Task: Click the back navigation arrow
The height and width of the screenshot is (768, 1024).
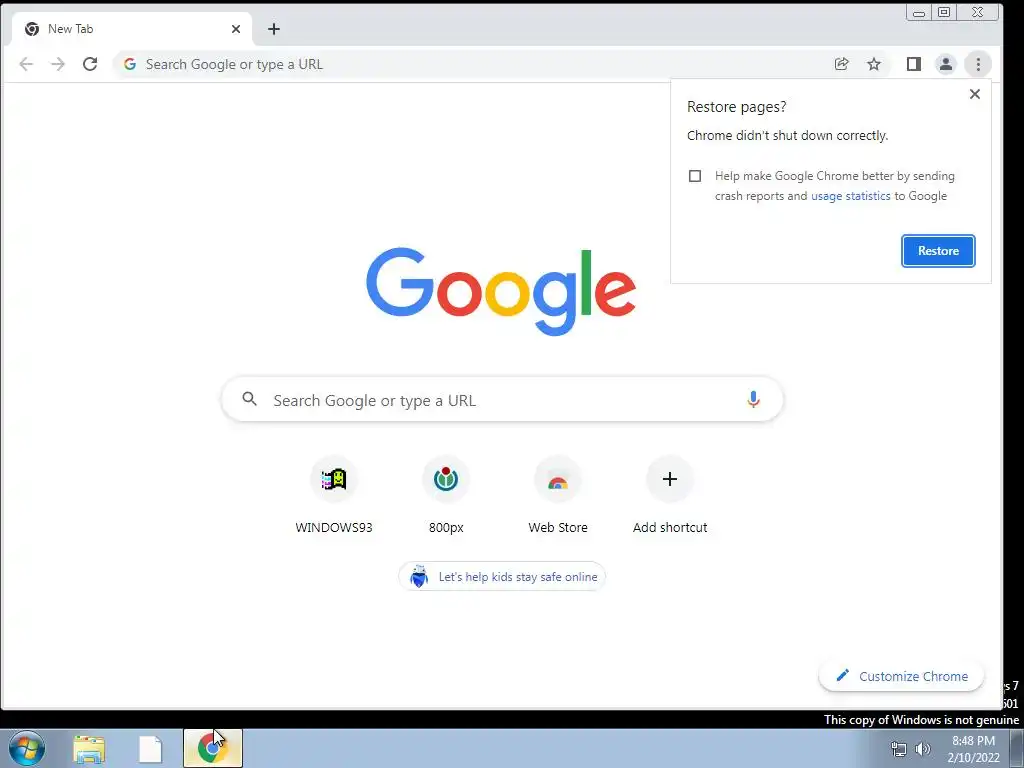Action: (x=26, y=64)
